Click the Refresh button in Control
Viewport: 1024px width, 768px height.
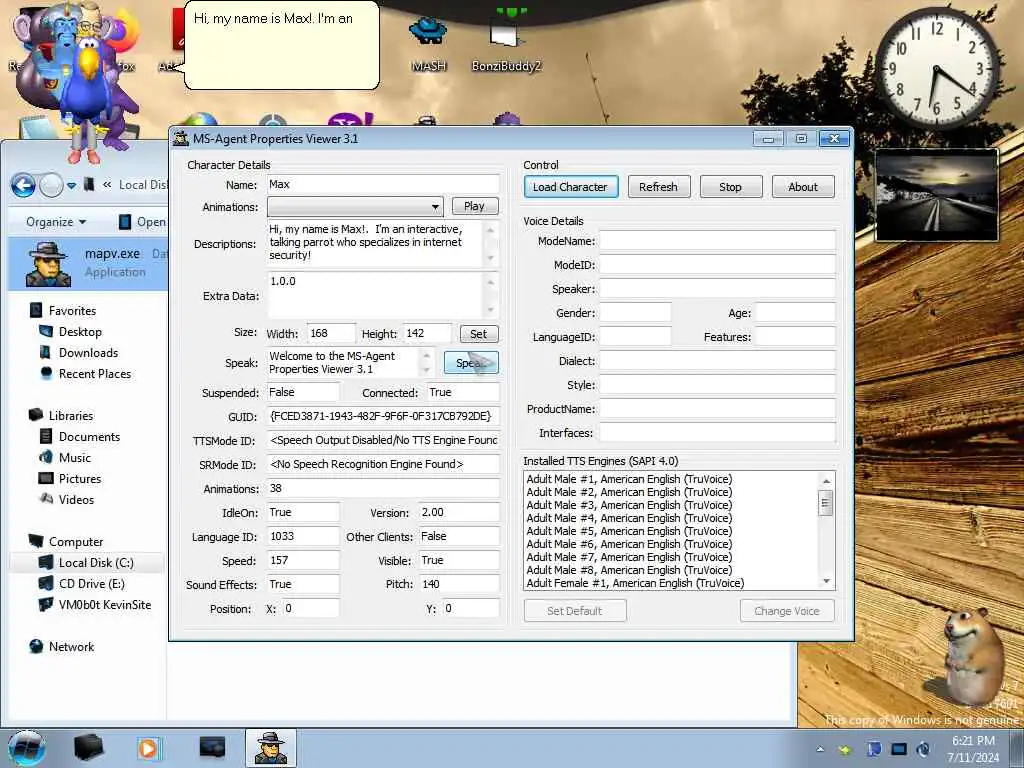(658, 187)
